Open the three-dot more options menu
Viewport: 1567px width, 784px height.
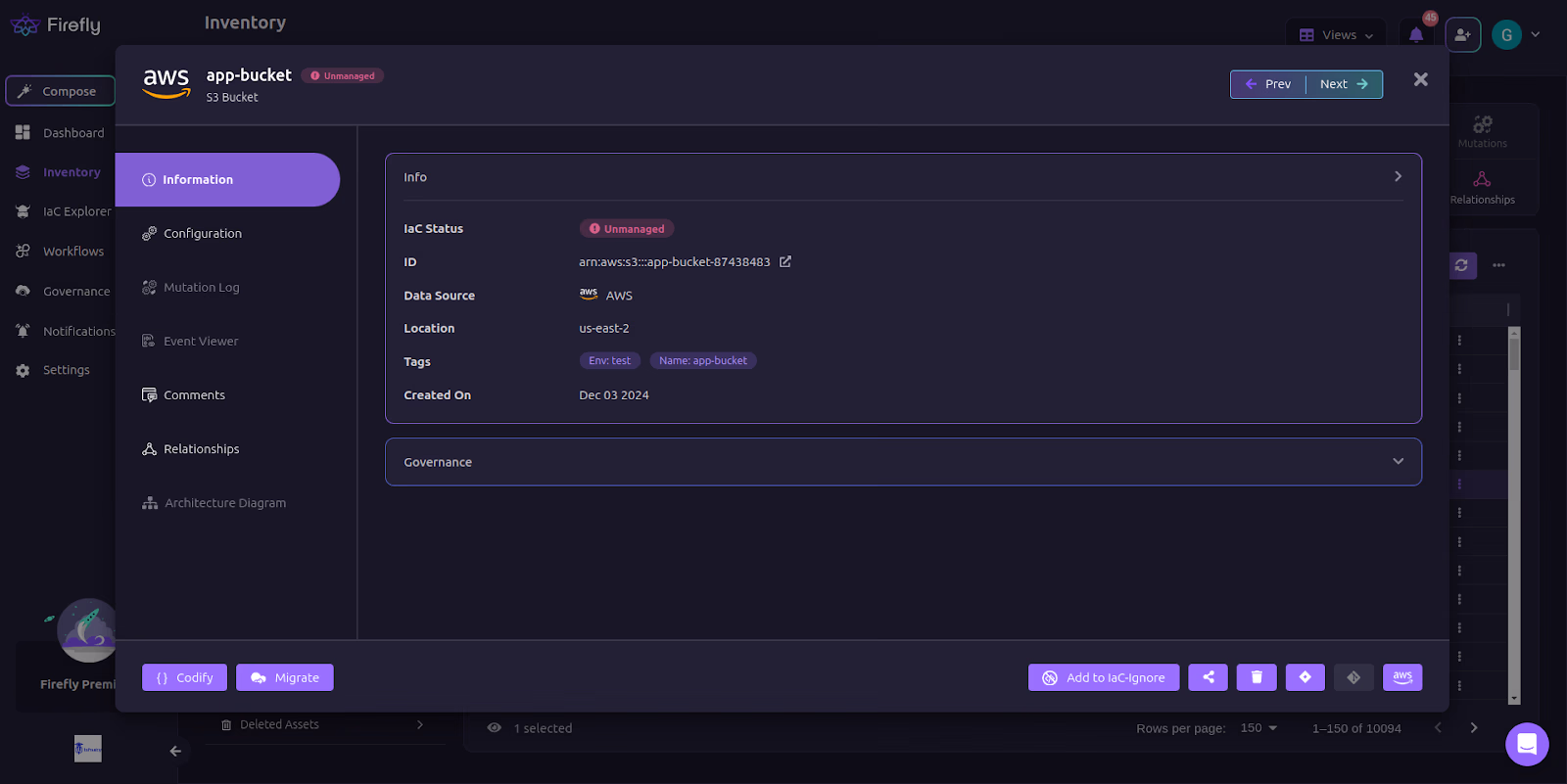[1498, 265]
